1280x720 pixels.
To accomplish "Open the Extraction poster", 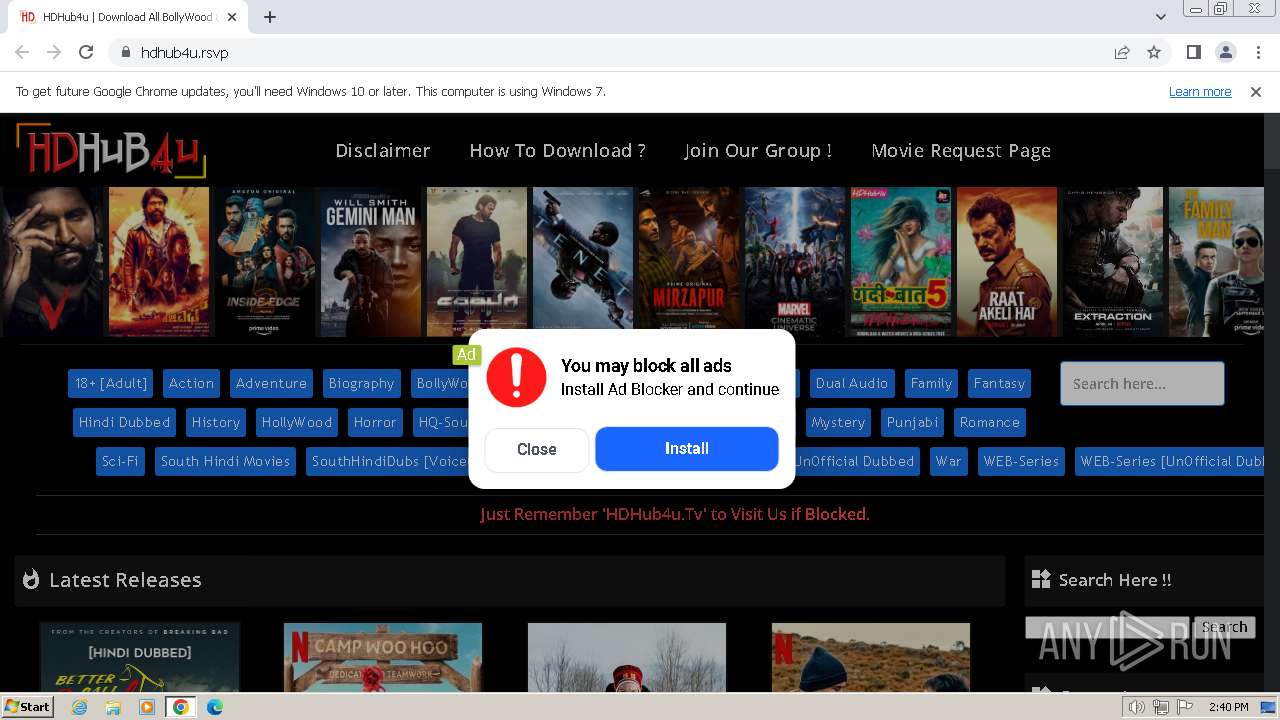I will tap(1113, 262).
